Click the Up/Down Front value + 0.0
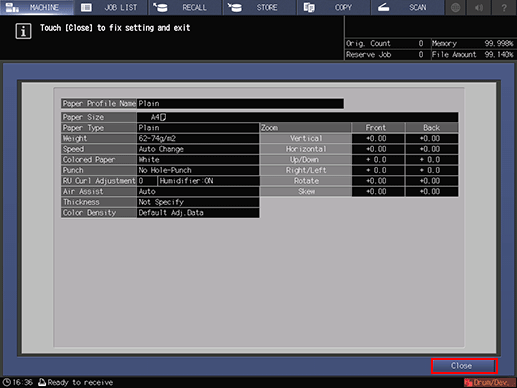Image resolution: width=517 pixels, height=388 pixels. [x=378, y=160]
